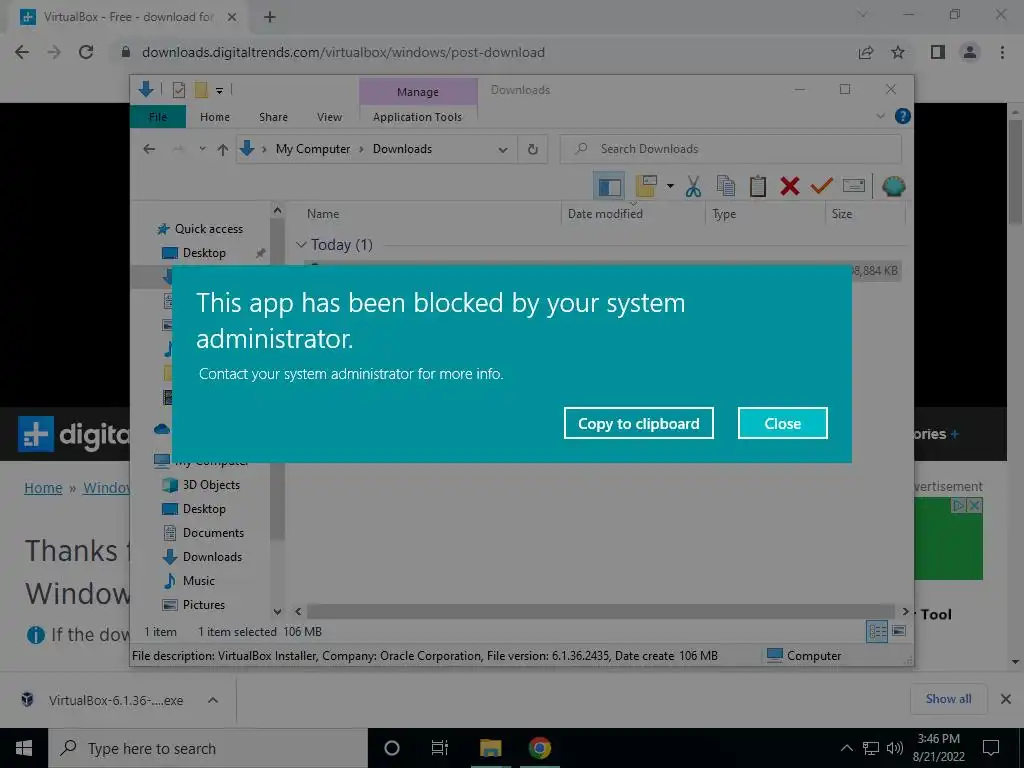Expand the ribbon using the chevron
This screenshot has width=1024, height=768.
click(880, 116)
